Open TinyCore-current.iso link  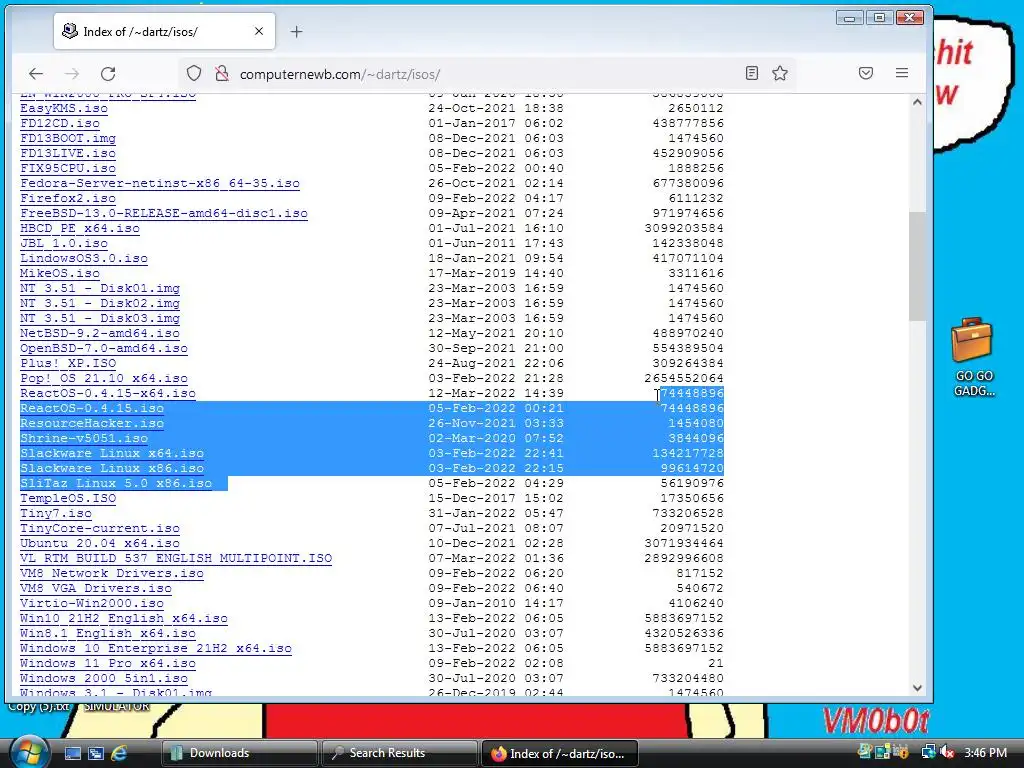pyautogui.click(x=100, y=529)
